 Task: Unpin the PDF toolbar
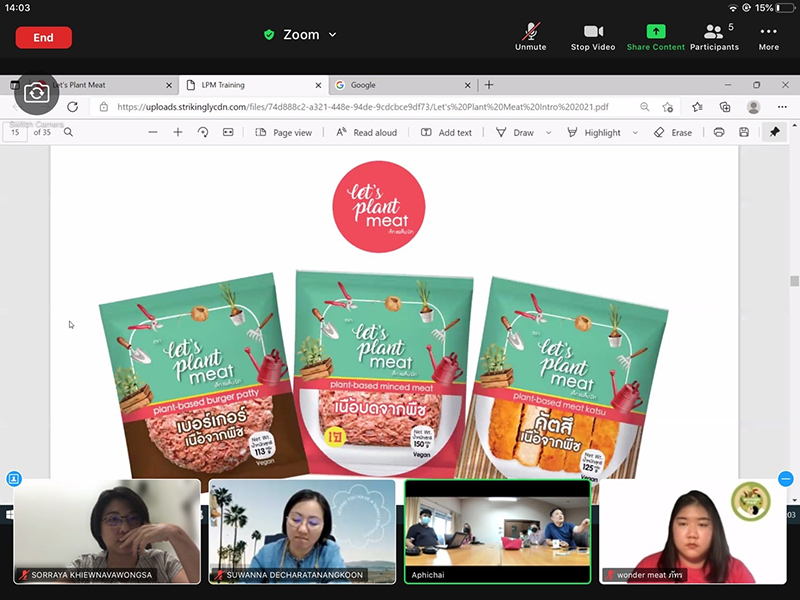774,132
